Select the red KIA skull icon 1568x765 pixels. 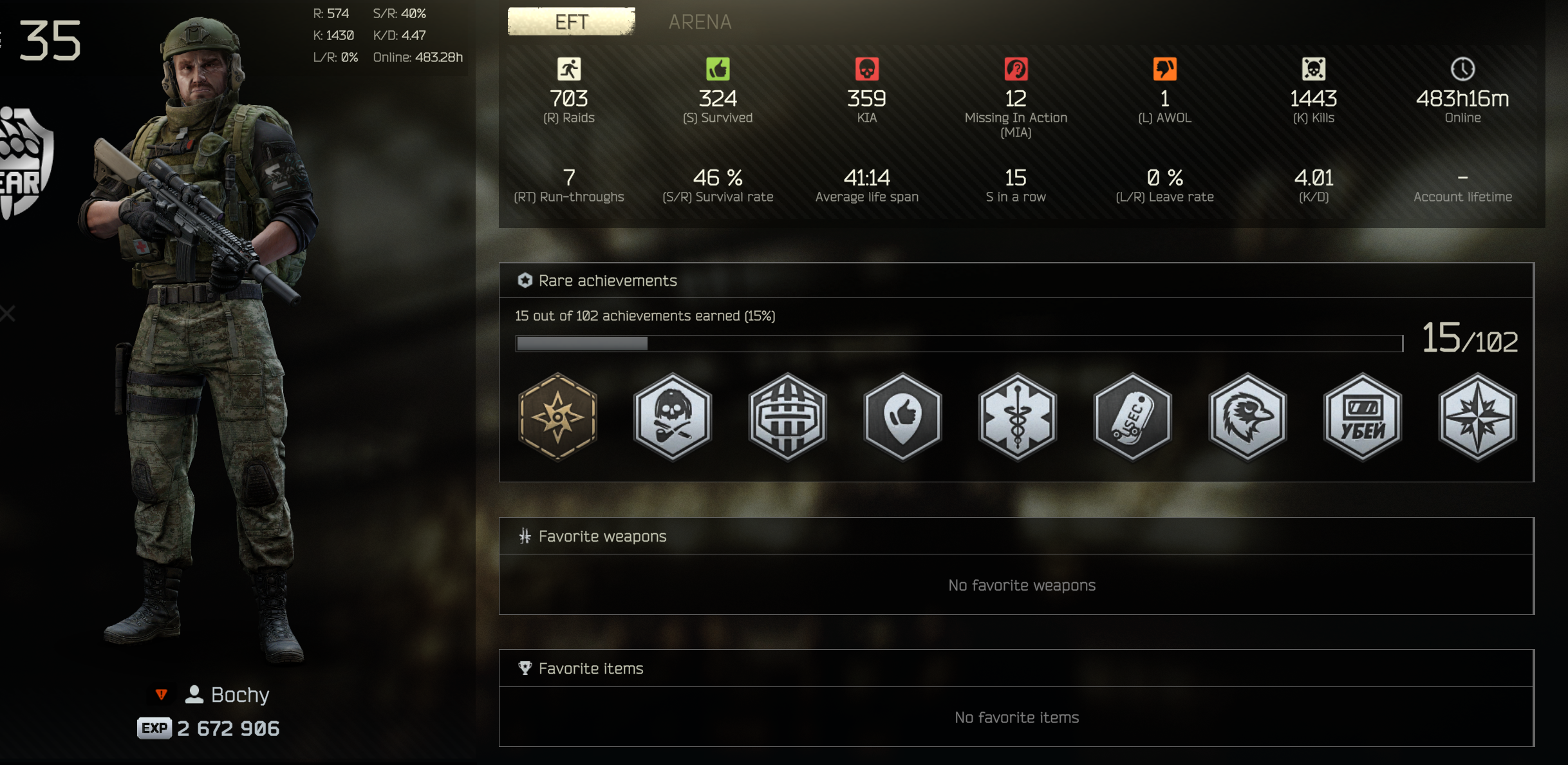point(867,68)
